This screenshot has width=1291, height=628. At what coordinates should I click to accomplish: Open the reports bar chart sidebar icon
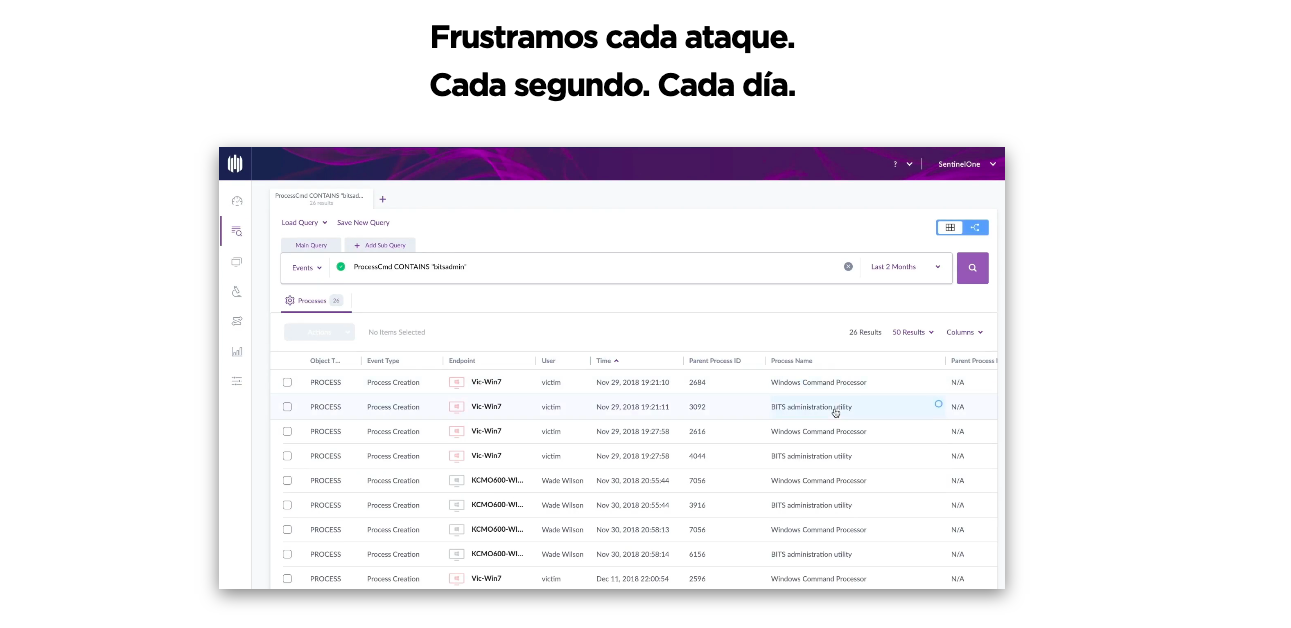coord(237,351)
